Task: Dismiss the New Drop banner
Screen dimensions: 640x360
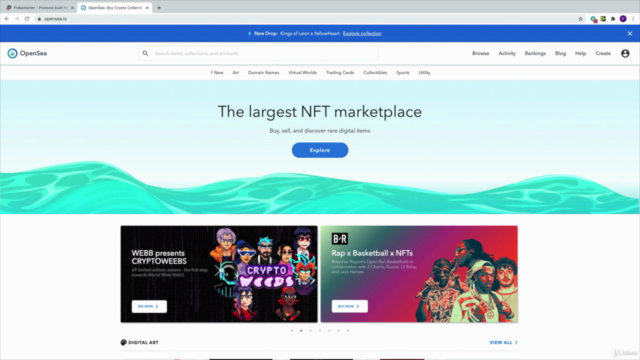Action: pos(630,33)
